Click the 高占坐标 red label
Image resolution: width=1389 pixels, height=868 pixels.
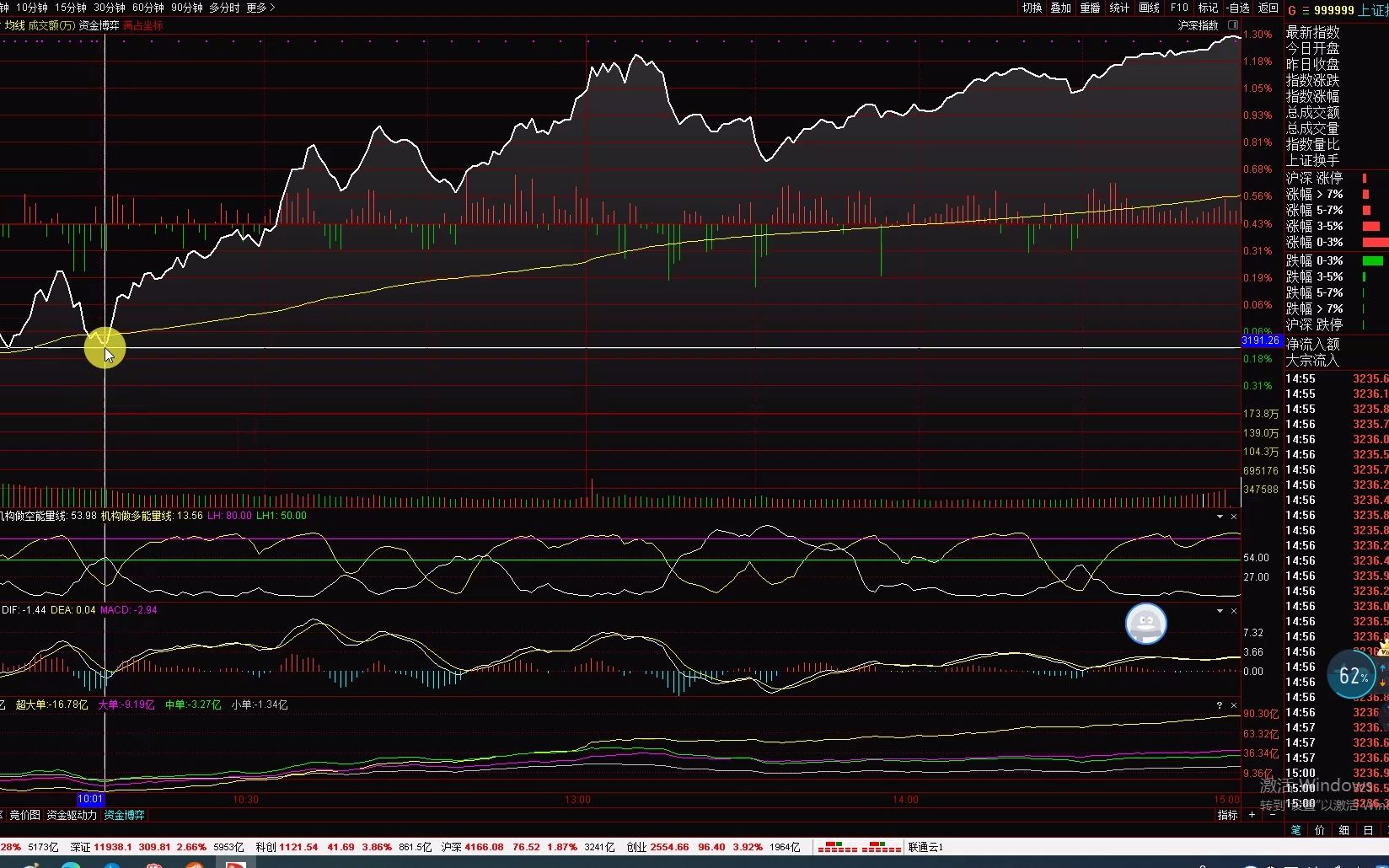143,25
